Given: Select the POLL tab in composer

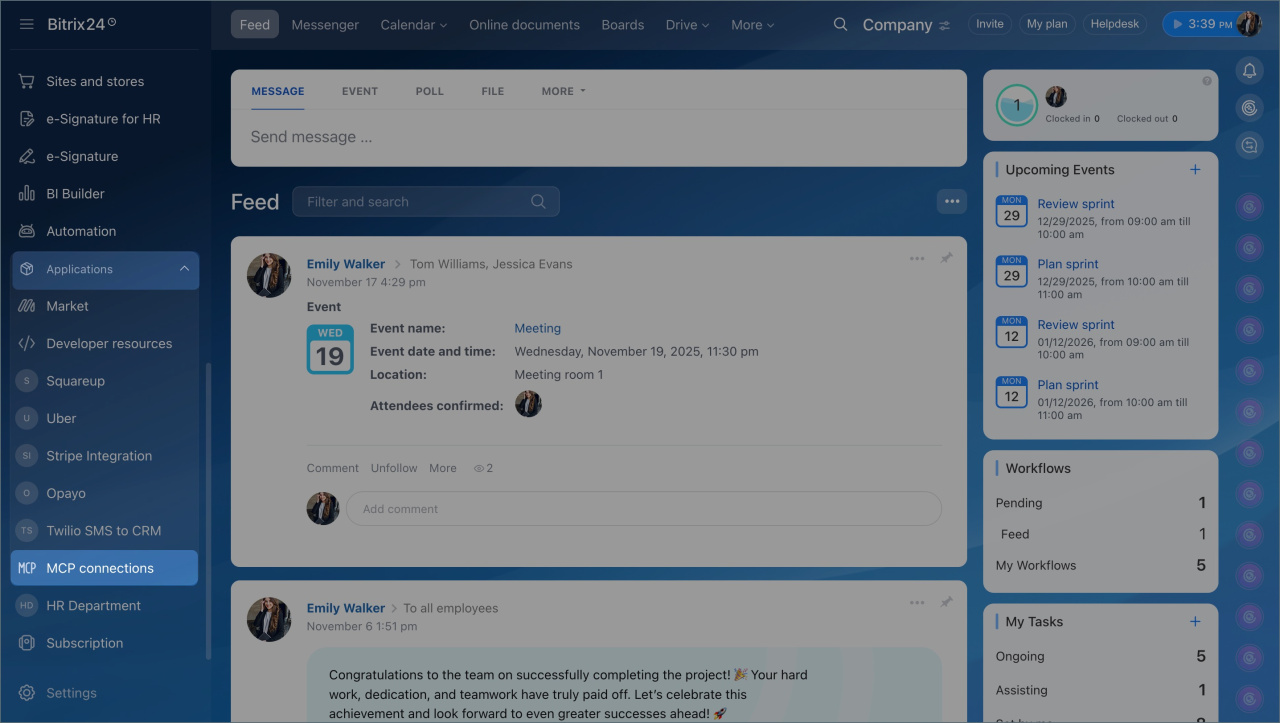Looking at the screenshot, I should coord(429,91).
